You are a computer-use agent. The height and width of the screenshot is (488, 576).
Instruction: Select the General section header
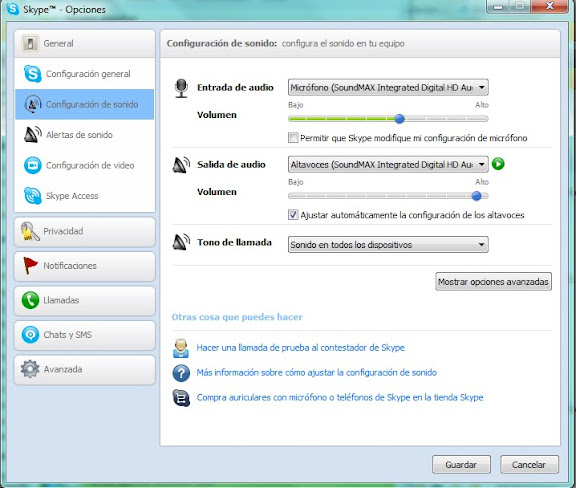click(x=84, y=43)
